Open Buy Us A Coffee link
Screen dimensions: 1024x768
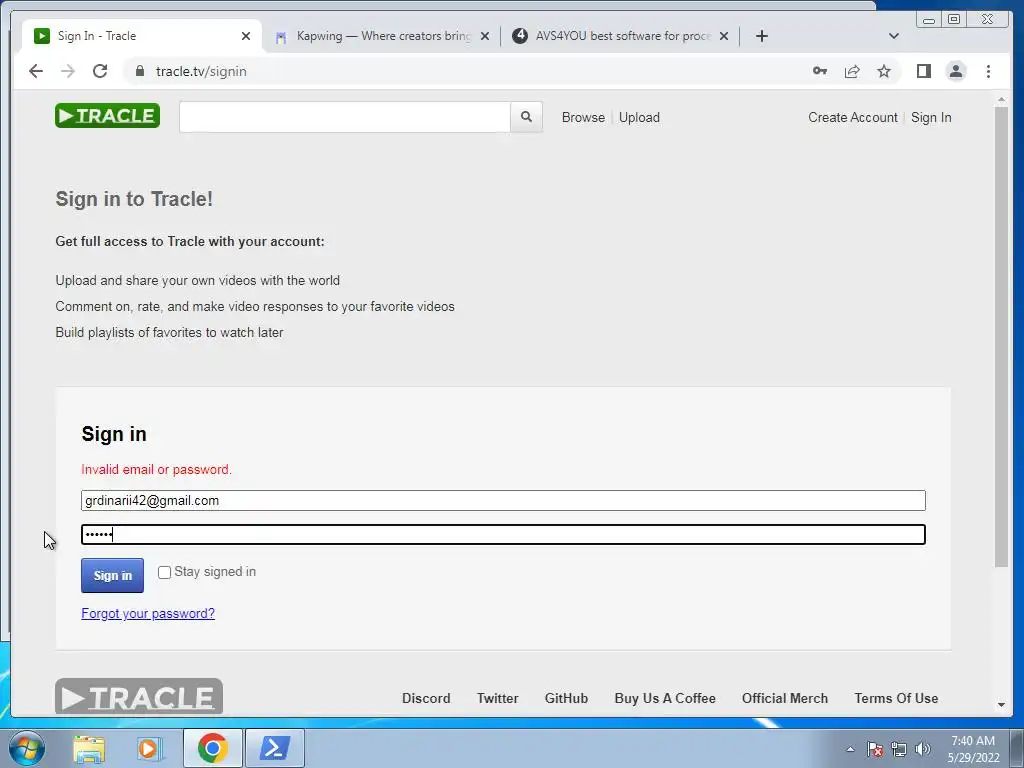point(665,698)
